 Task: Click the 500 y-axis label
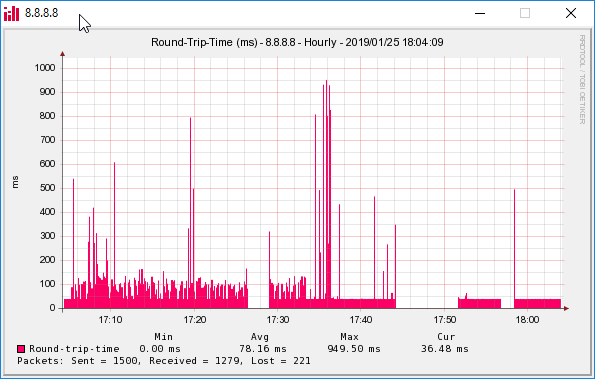pos(47,188)
